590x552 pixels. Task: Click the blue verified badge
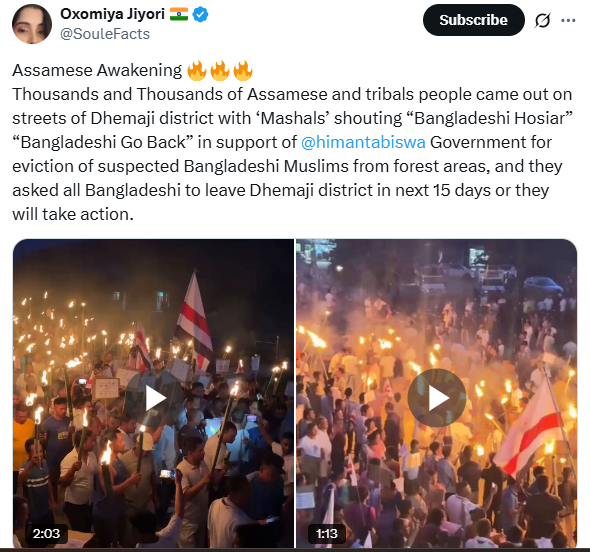[x=200, y=15]
